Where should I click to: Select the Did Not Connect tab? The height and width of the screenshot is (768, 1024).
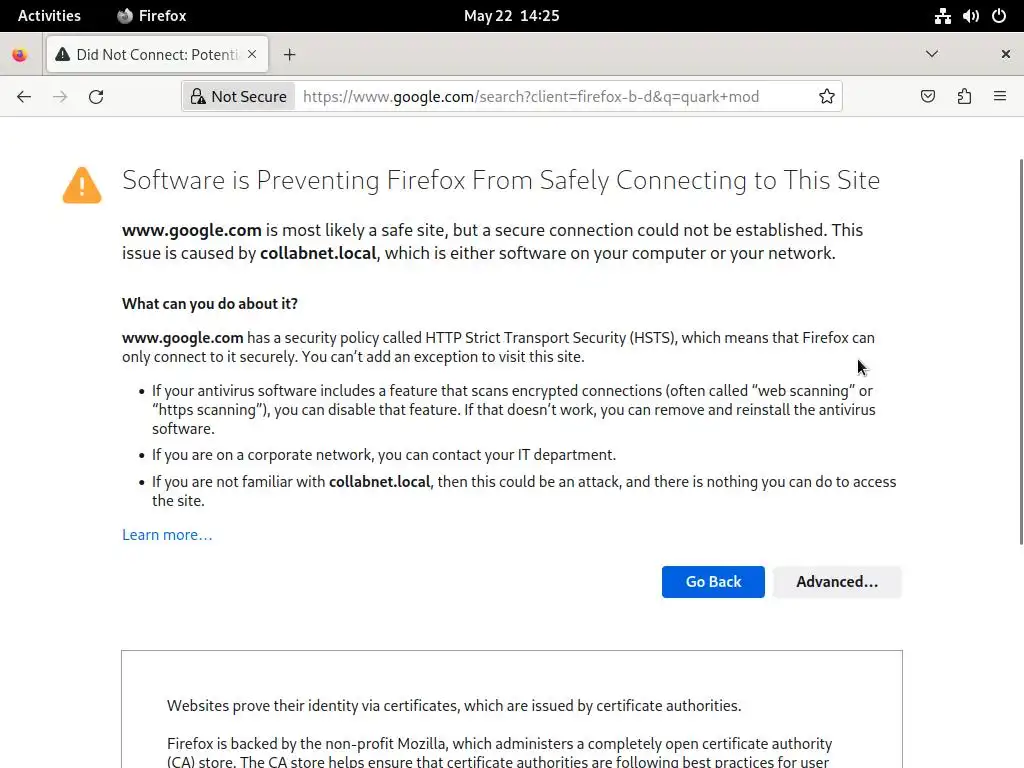150,55
